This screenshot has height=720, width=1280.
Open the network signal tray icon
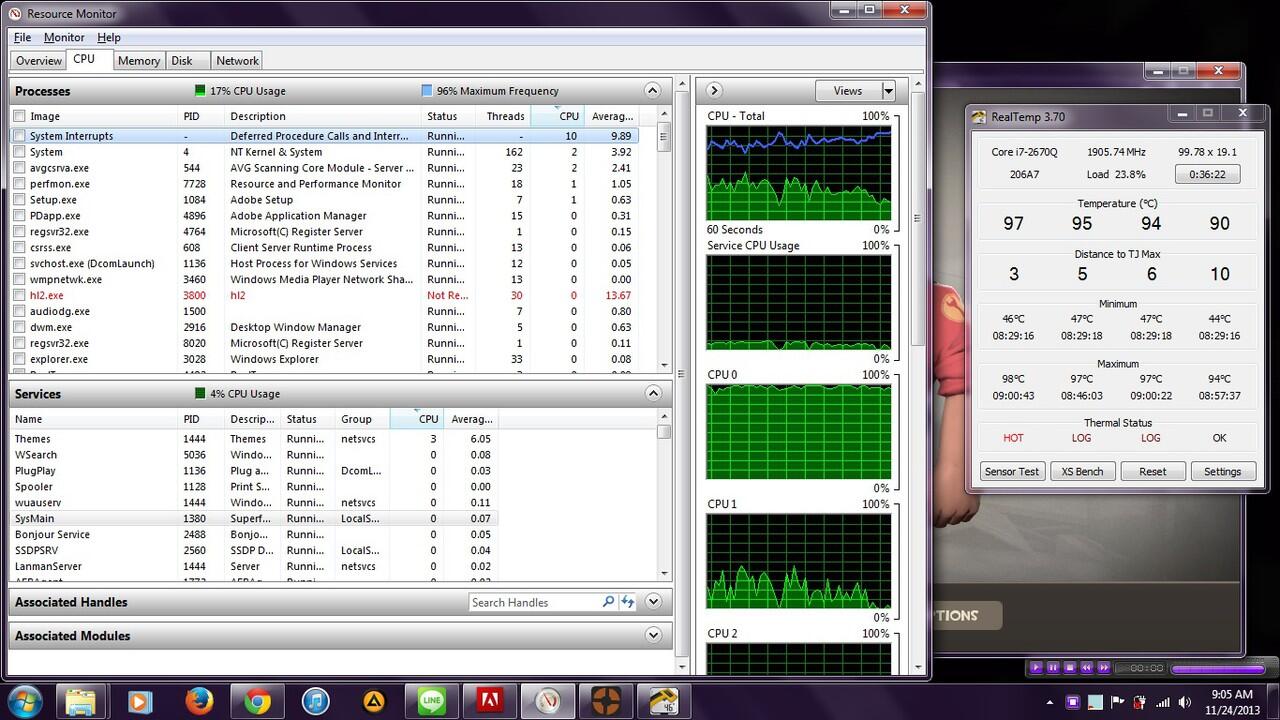point(1164,702)
